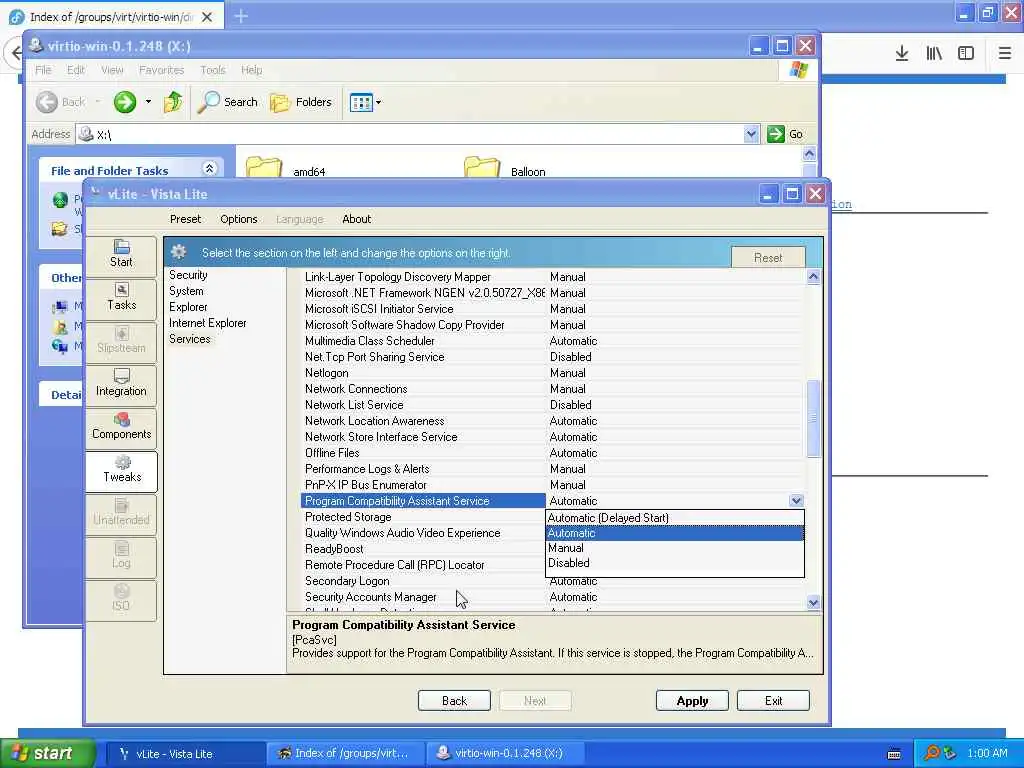The image size is (1024, 768).
Task: Click the Up folder icon in Explorer
Action: (x=173, y=102)
